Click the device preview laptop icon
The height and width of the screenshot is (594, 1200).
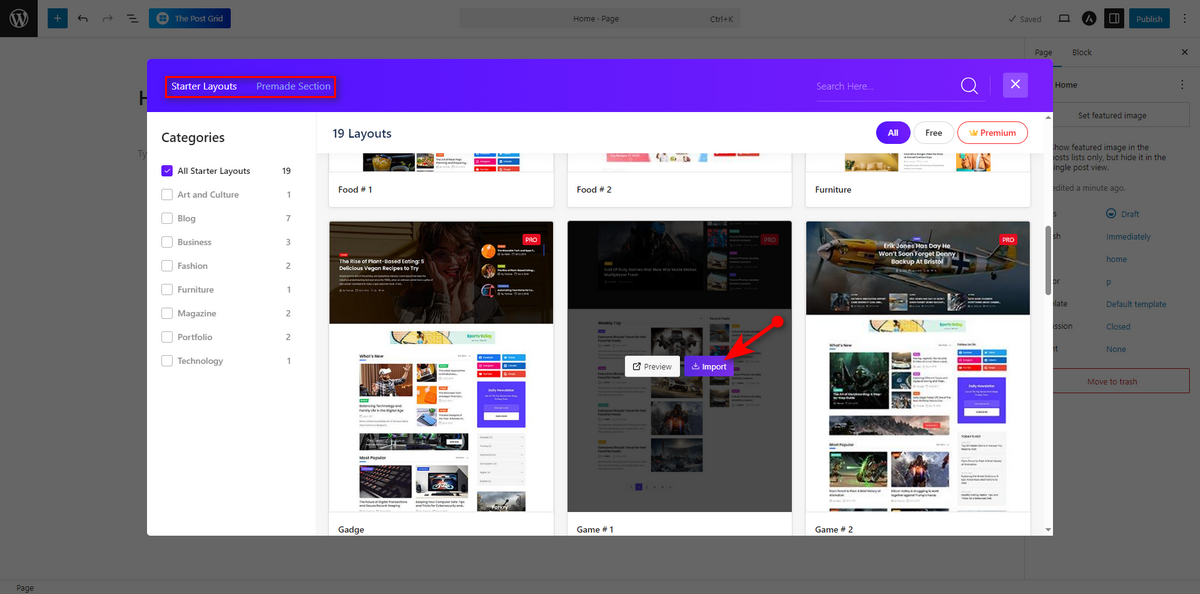pyautogui.click(x=1064, y=19)
